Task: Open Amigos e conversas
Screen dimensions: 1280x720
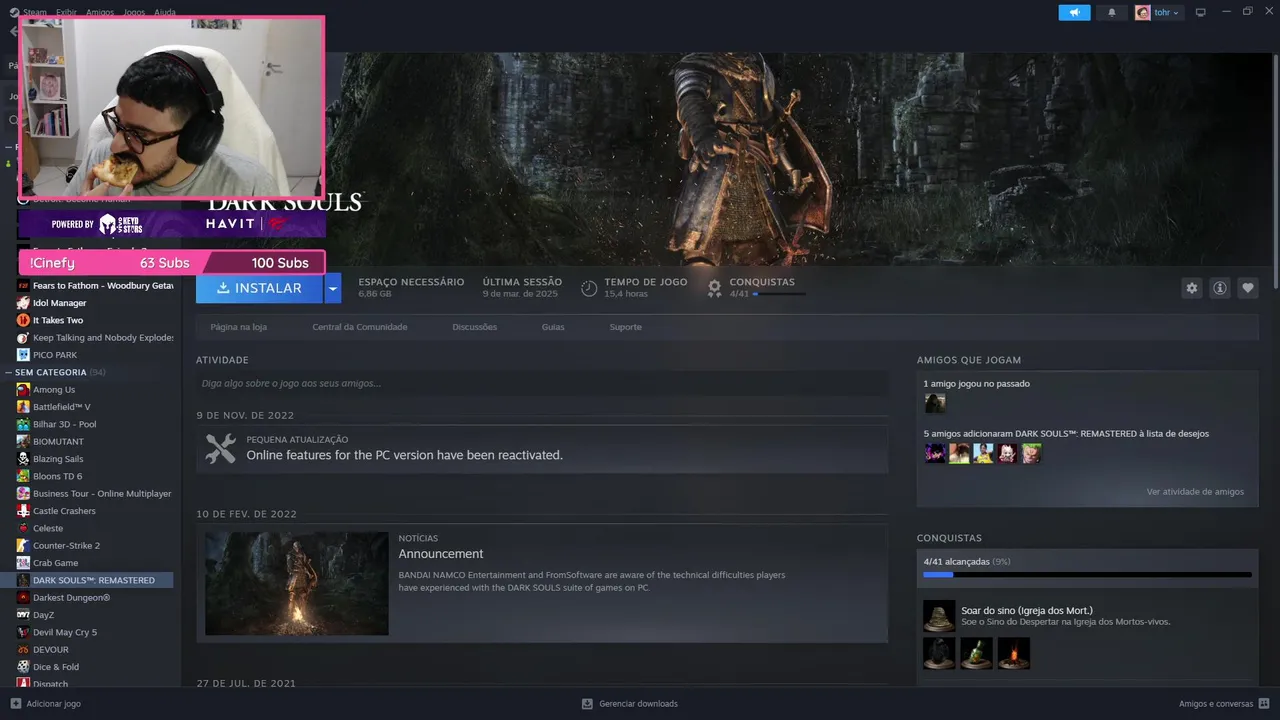Action: tap(1224, 704)
